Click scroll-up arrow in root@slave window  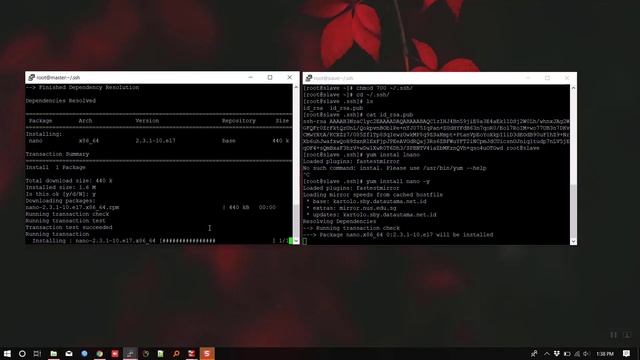click(573, 88)
